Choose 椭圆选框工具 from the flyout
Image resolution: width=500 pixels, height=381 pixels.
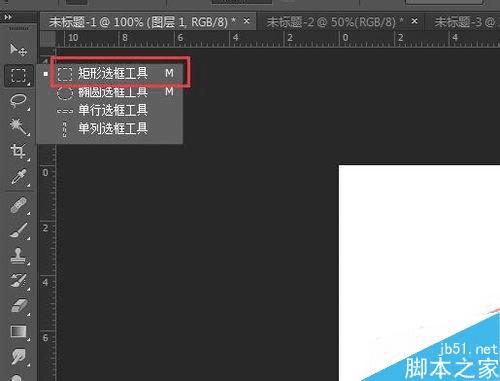coord(111,92)
